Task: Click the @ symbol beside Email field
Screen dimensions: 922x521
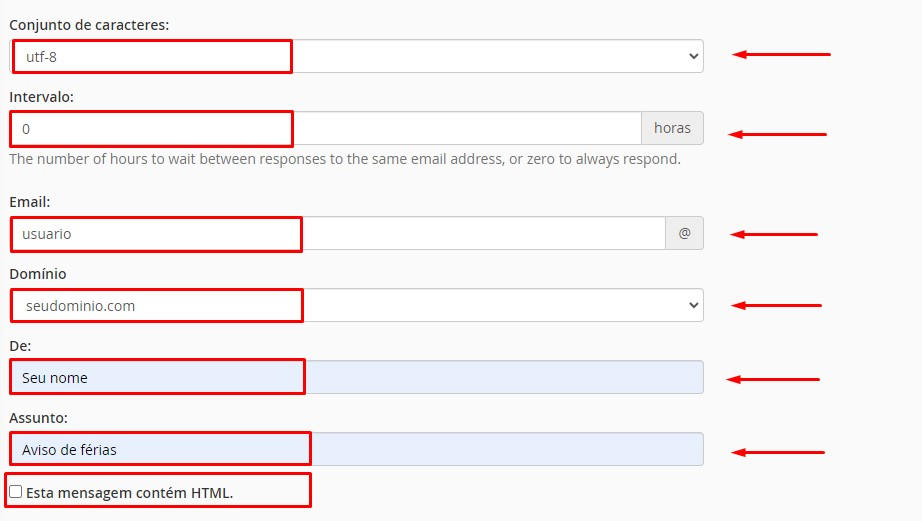Action: [x=684, y=233]
